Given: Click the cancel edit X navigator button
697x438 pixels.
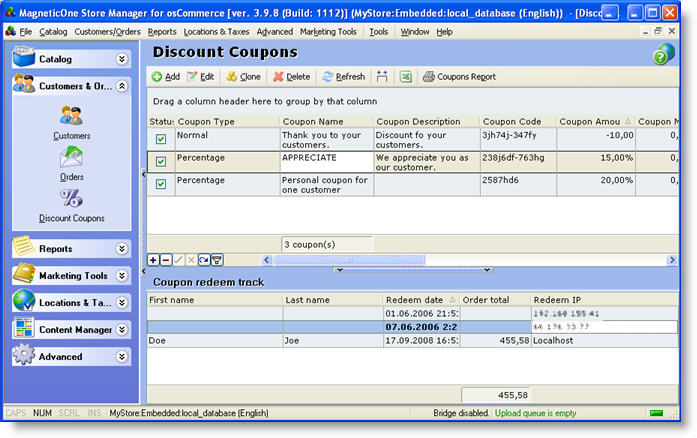Looking at the screenshot, I should [x=191, y=260].
